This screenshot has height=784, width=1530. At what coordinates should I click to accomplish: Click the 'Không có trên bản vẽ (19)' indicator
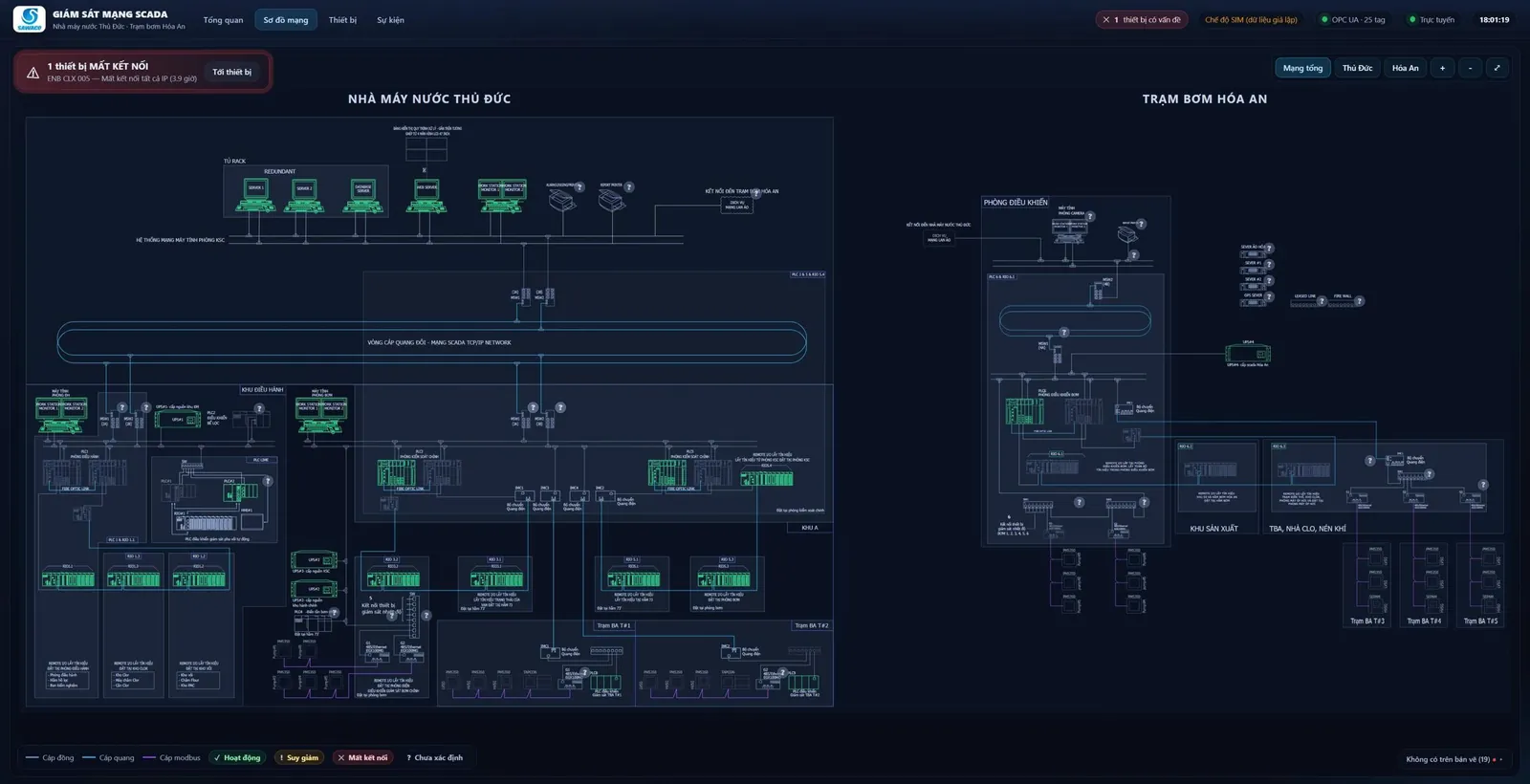coord(1453,759)
